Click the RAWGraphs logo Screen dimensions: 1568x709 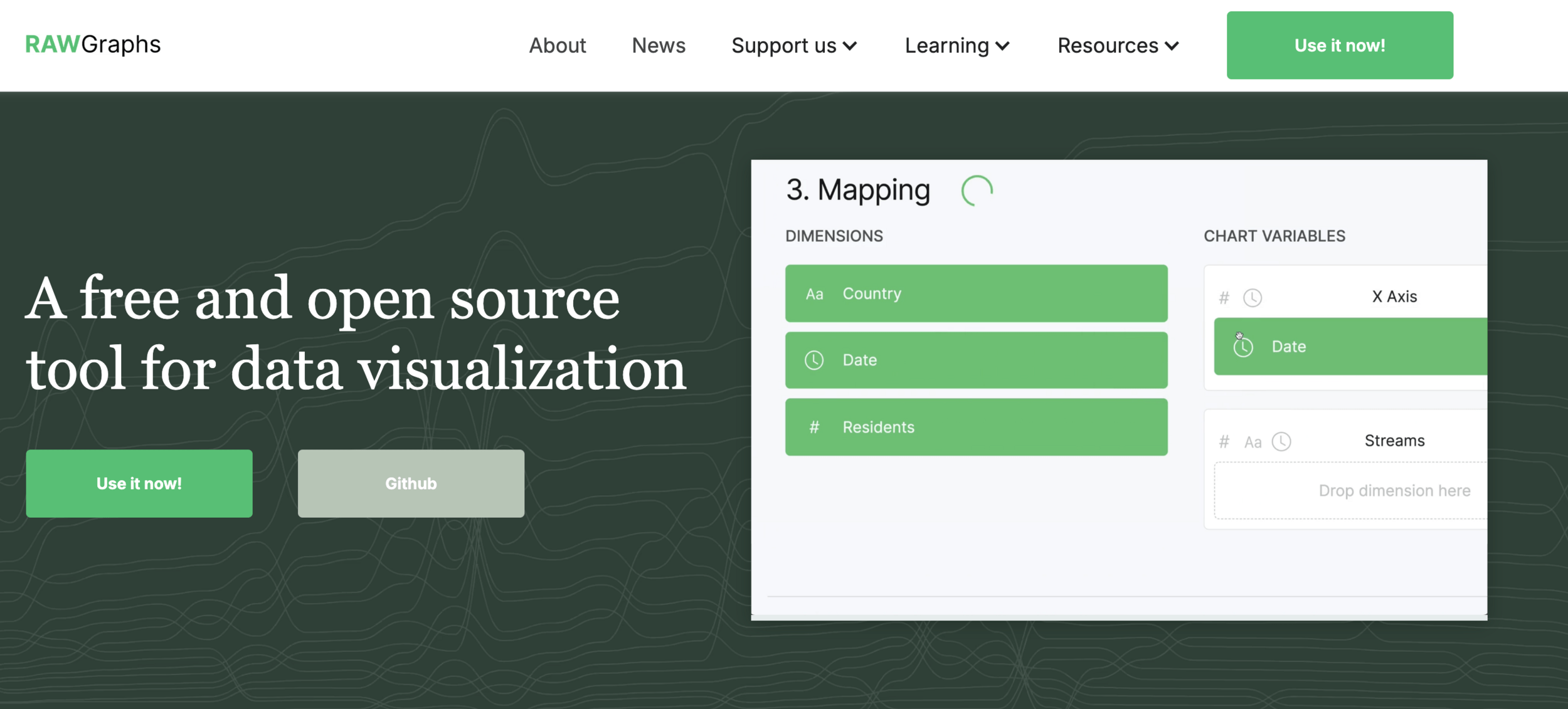(x=93, y=45)
